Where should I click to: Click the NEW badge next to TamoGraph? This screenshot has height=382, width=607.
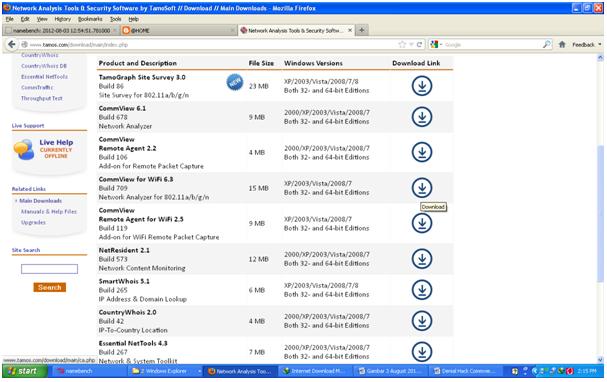point(235,82)
